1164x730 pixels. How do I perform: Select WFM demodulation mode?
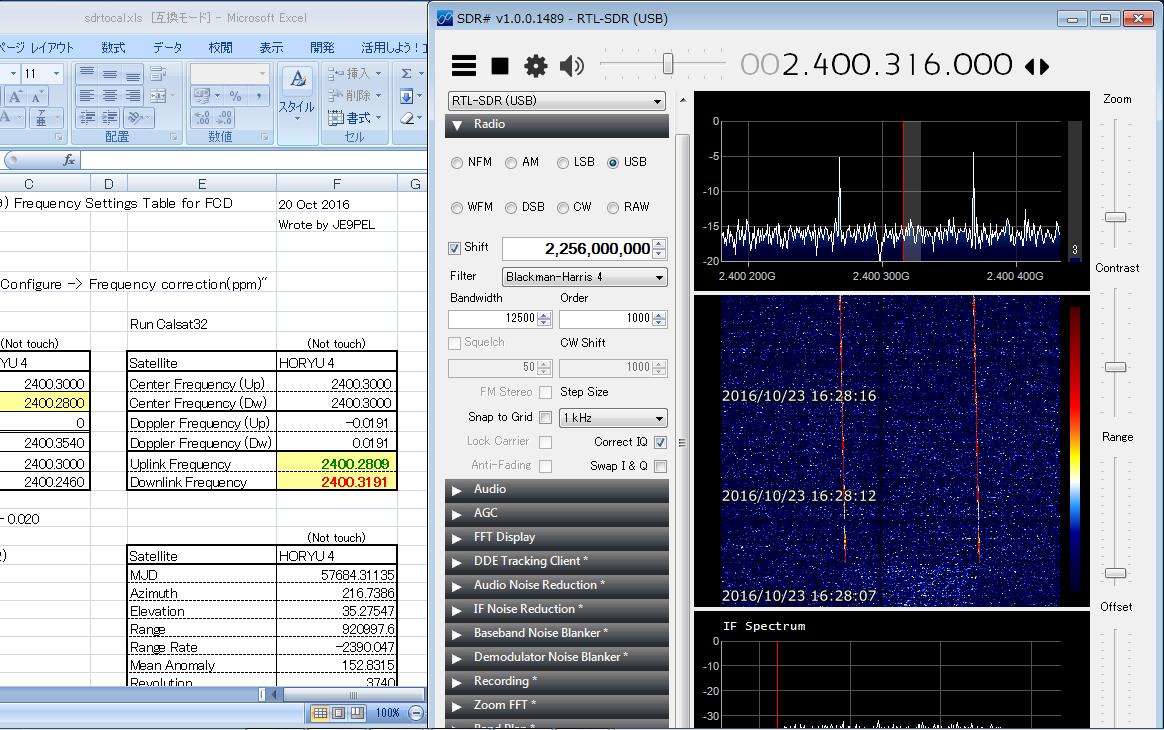click(x=457, y=208)
